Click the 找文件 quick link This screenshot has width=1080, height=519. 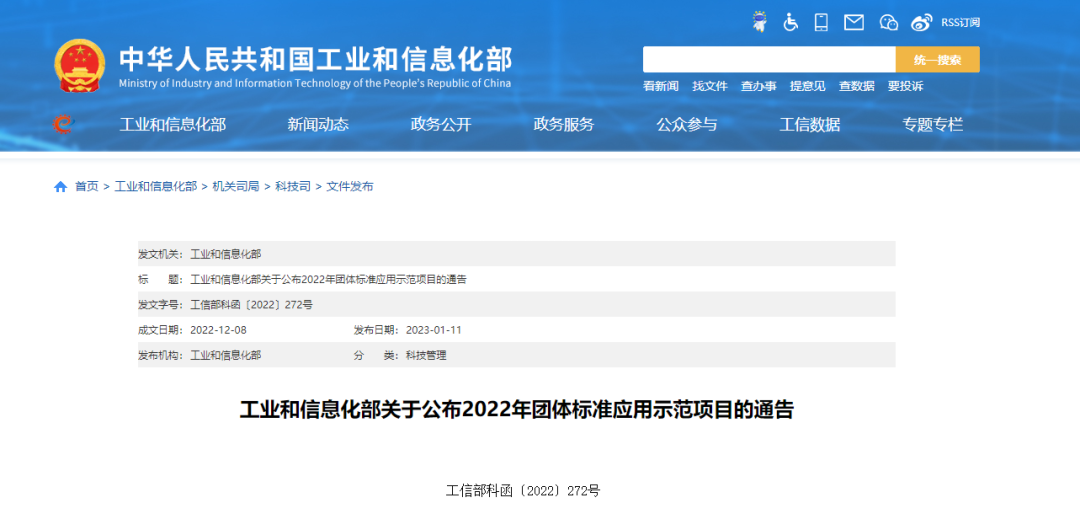[x=710, y=86]
